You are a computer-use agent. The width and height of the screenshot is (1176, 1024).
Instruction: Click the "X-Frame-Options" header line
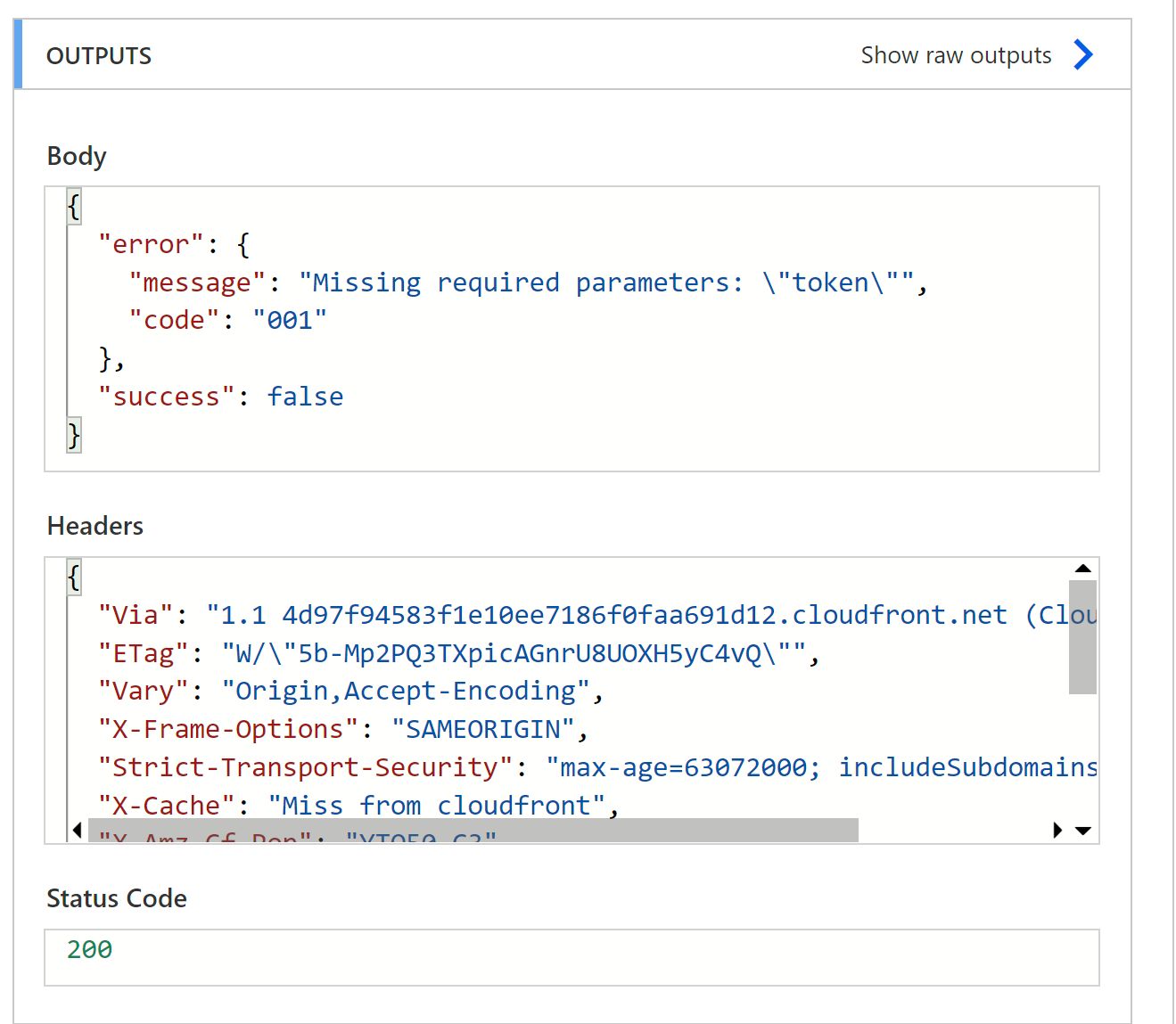coord(343,730)
